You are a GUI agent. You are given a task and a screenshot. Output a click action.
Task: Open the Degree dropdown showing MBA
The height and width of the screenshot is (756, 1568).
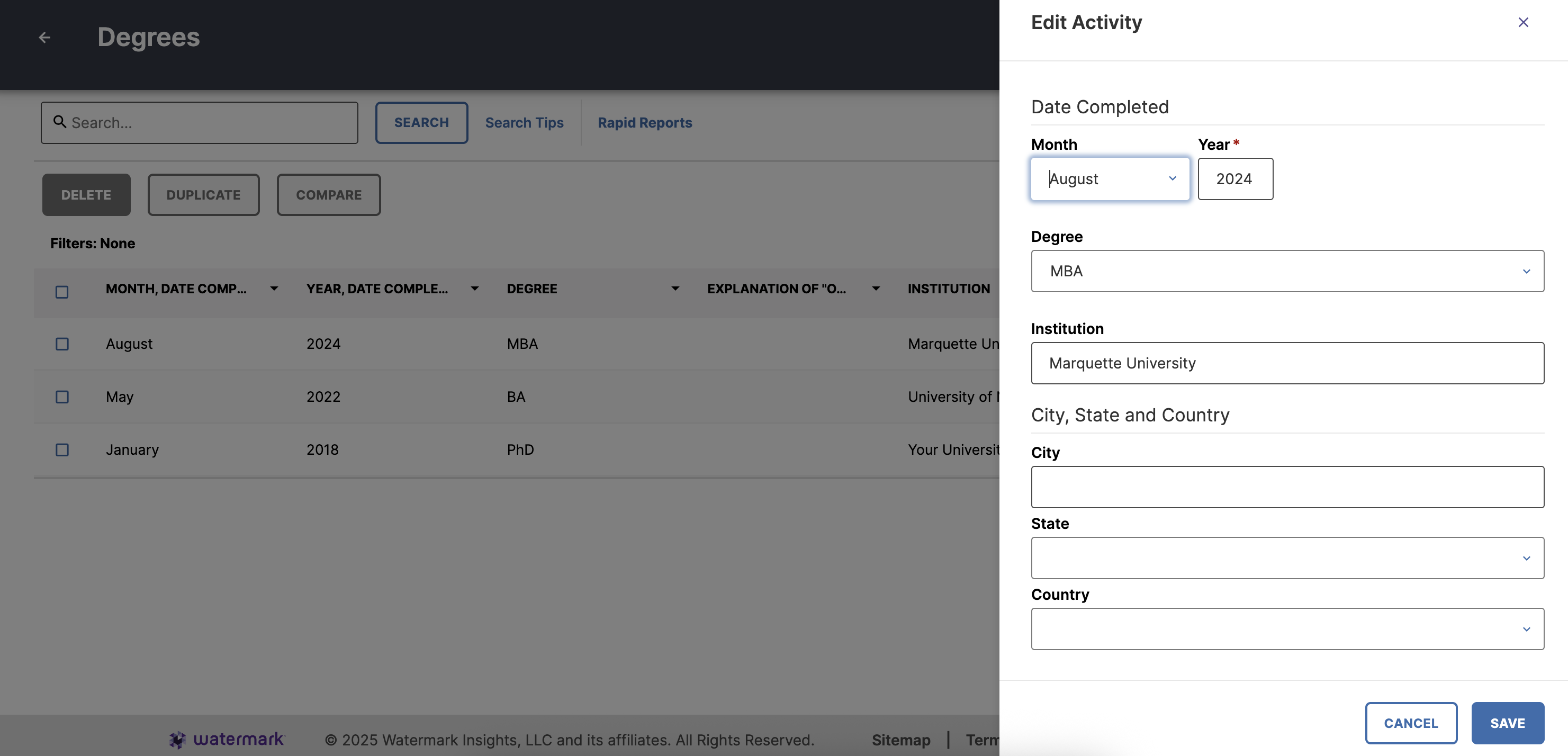(x=1287, y=271)
